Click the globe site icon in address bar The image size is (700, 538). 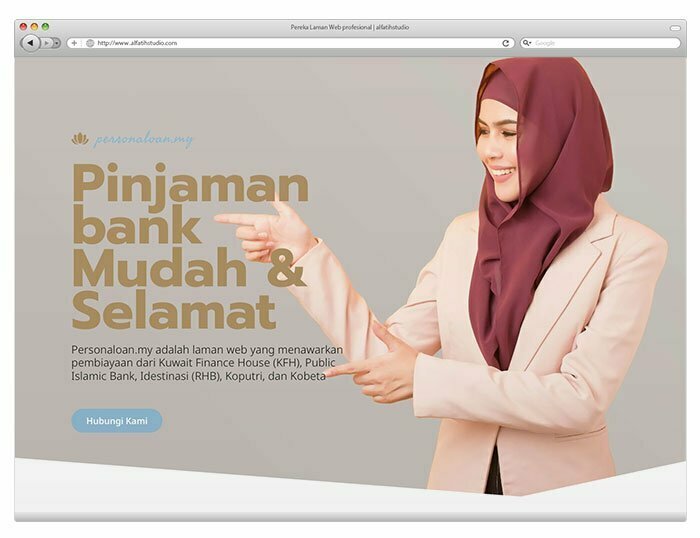(90, 43)
